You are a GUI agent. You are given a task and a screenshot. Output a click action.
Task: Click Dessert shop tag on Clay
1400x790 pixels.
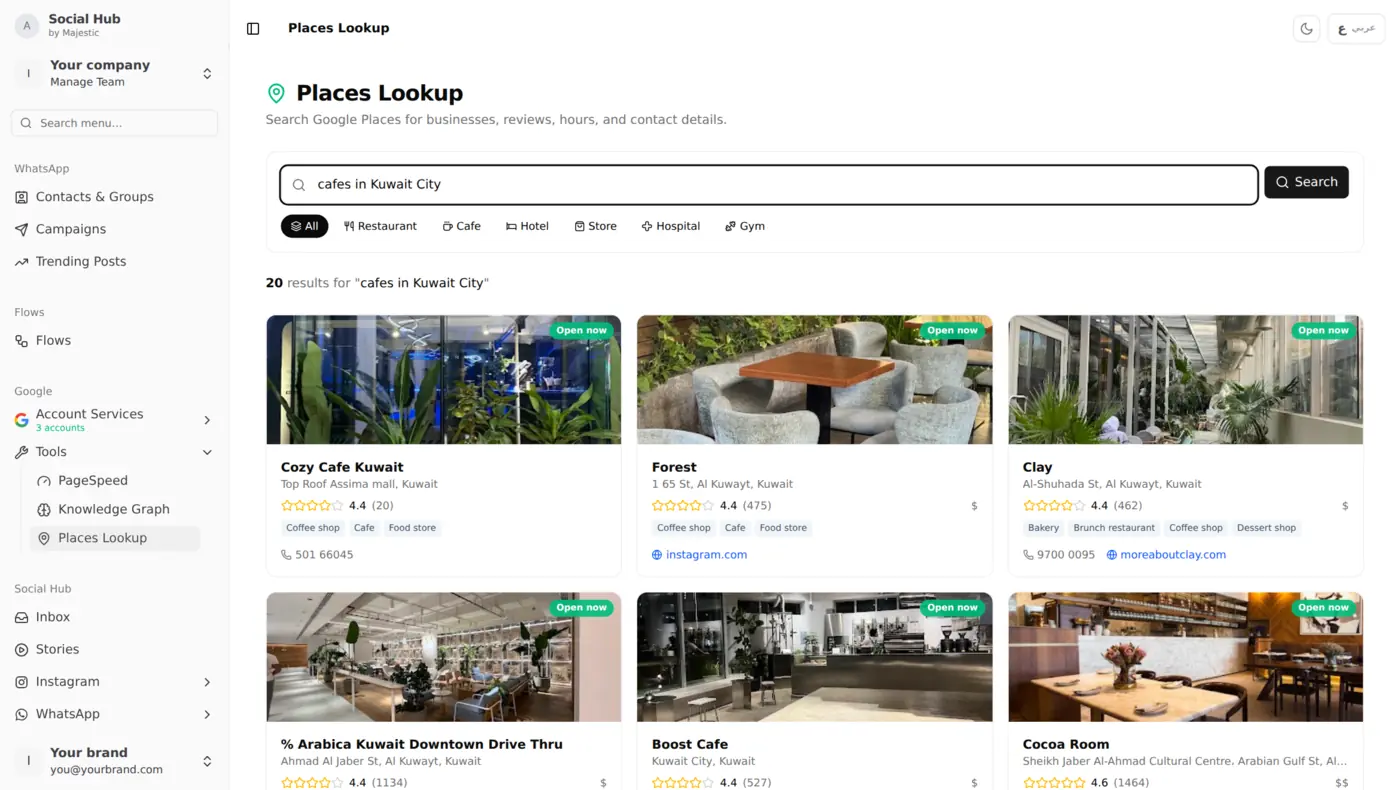tap(1266, 528)
